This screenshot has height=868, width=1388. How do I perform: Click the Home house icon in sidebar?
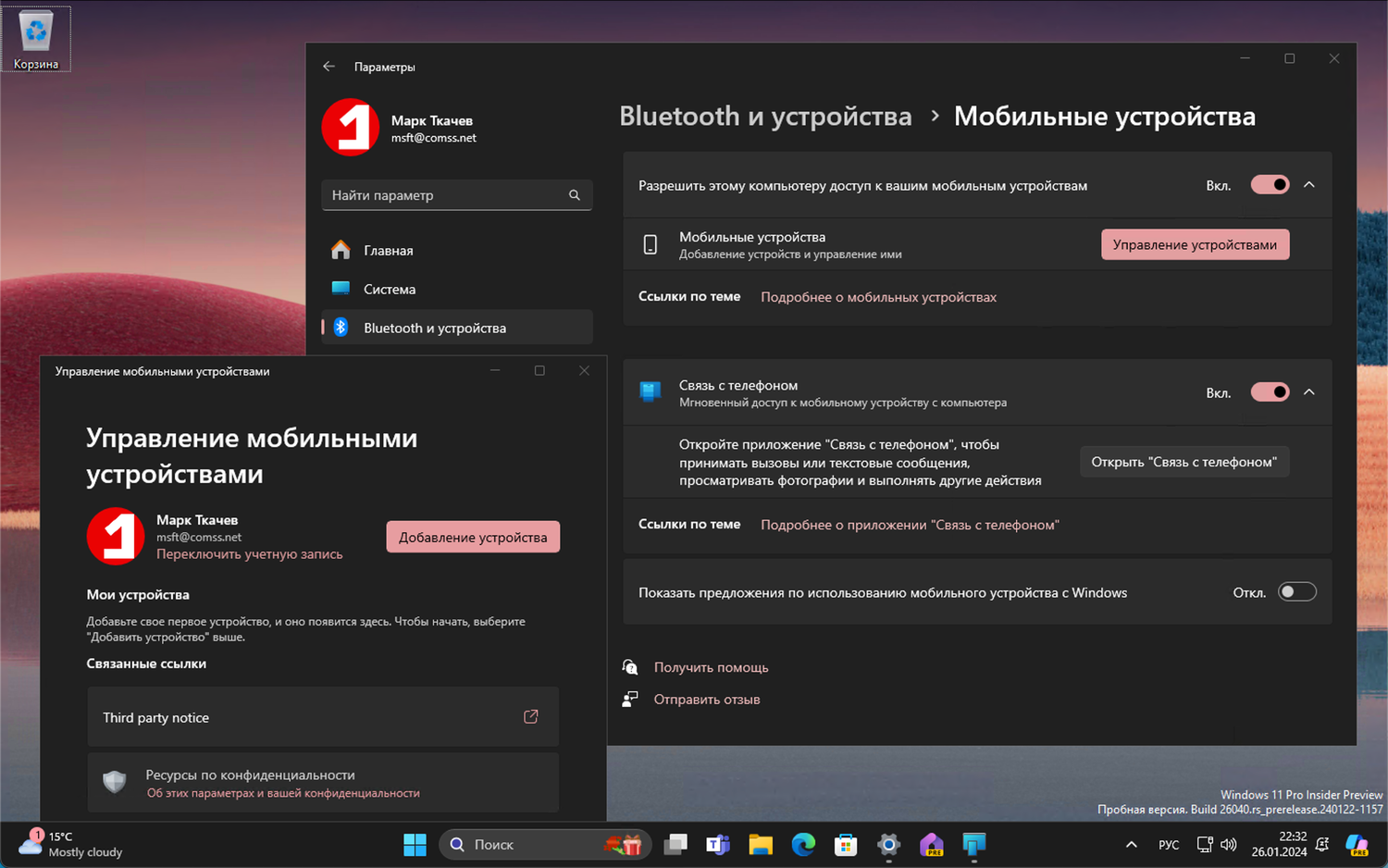click(341, 250)
